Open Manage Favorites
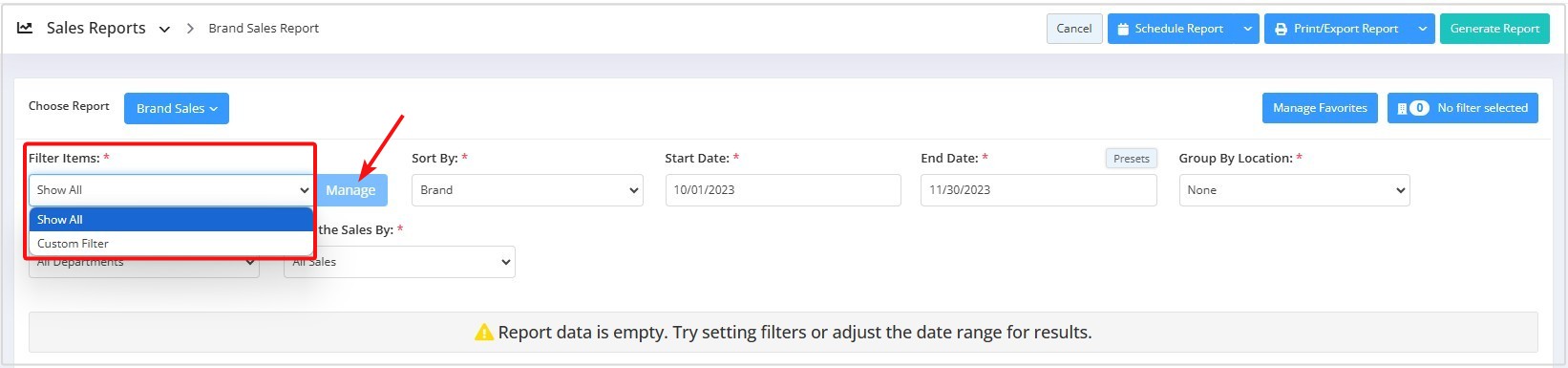The width and height of the screenshot is (1568, 368). (x=1320, y=108)
